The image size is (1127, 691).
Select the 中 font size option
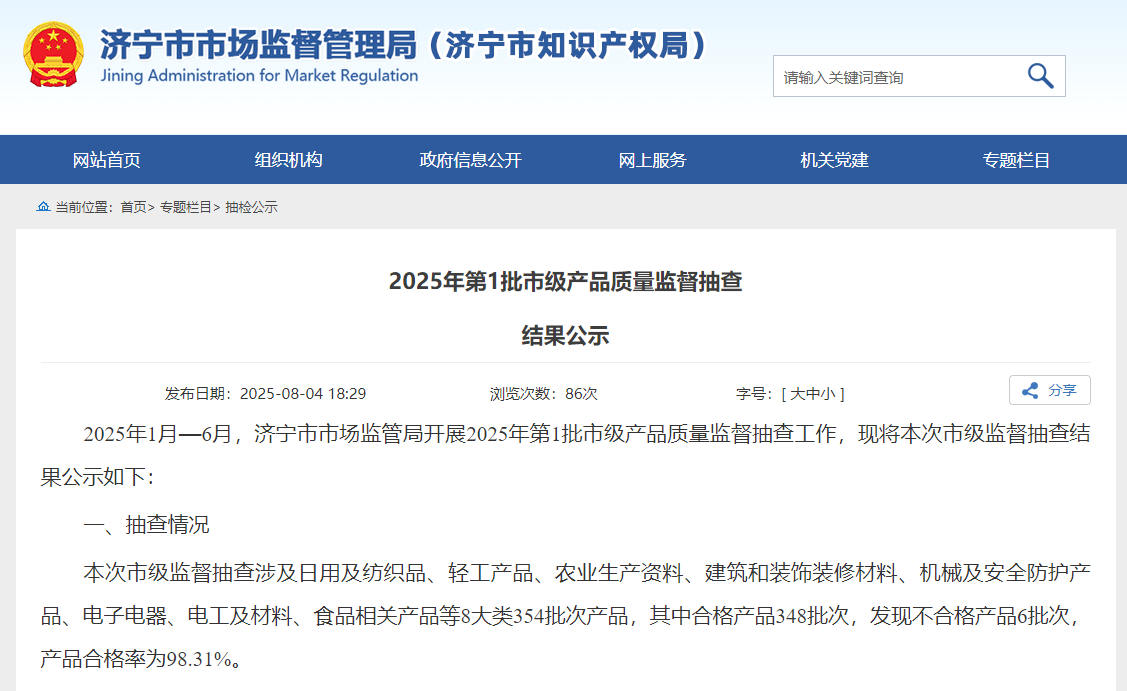pyautogui.click(x=812, y=392)
